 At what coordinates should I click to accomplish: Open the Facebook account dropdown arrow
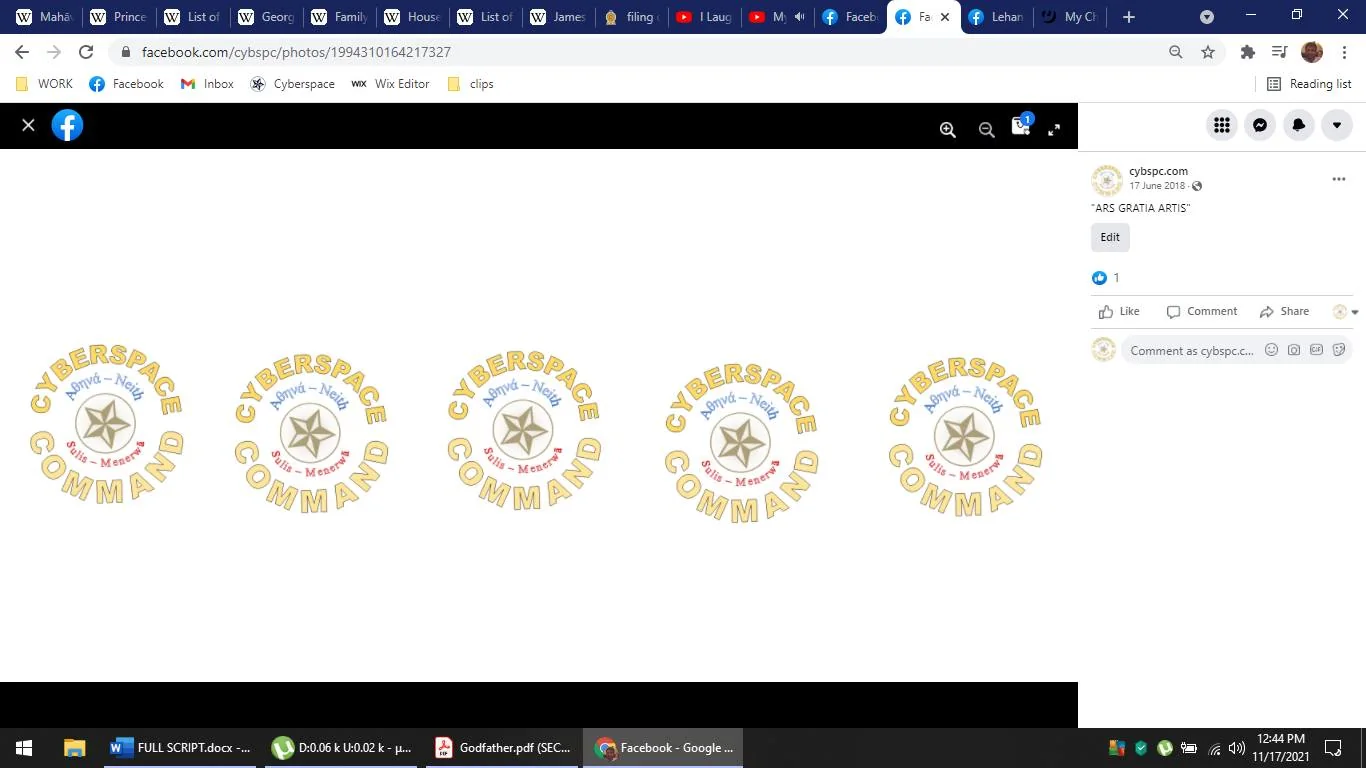[1337, 125]
